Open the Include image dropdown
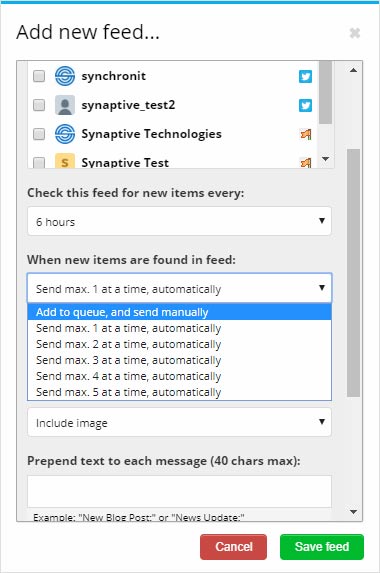This screenshot has height=573, width=380. [179, 422]
